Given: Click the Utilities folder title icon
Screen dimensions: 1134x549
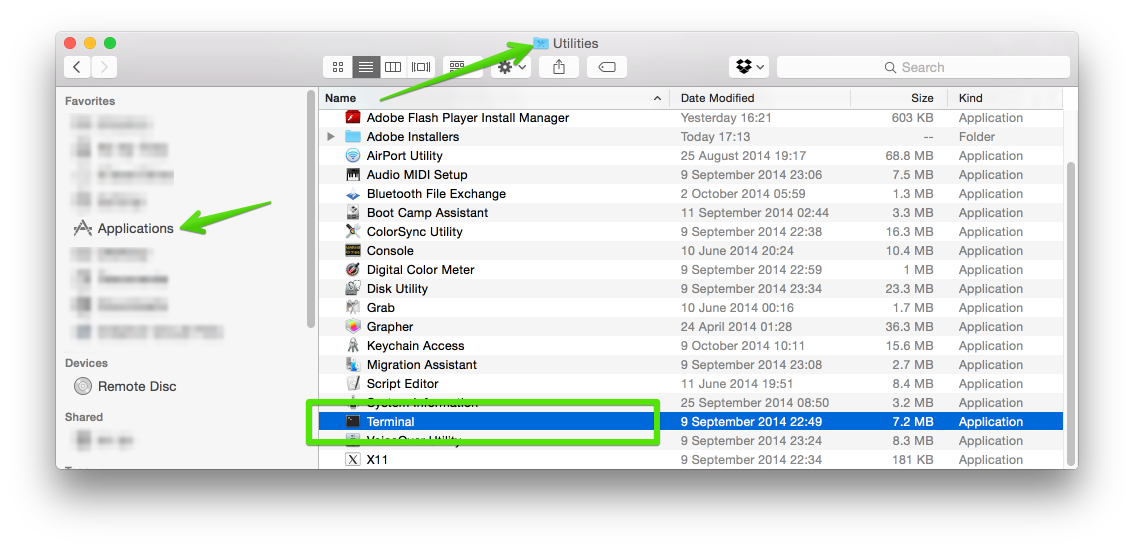Looking at the screenshot, I should [x=541, y=43].
